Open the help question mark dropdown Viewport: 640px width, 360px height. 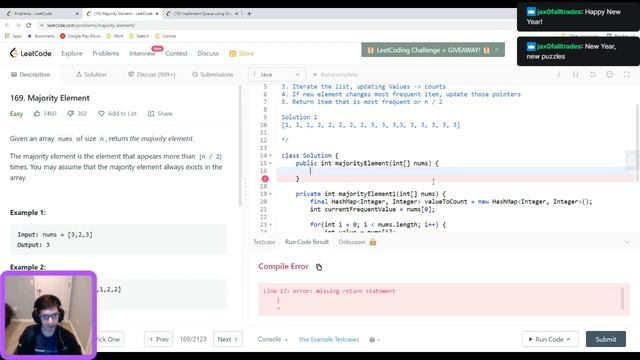[x=374, y=340]
